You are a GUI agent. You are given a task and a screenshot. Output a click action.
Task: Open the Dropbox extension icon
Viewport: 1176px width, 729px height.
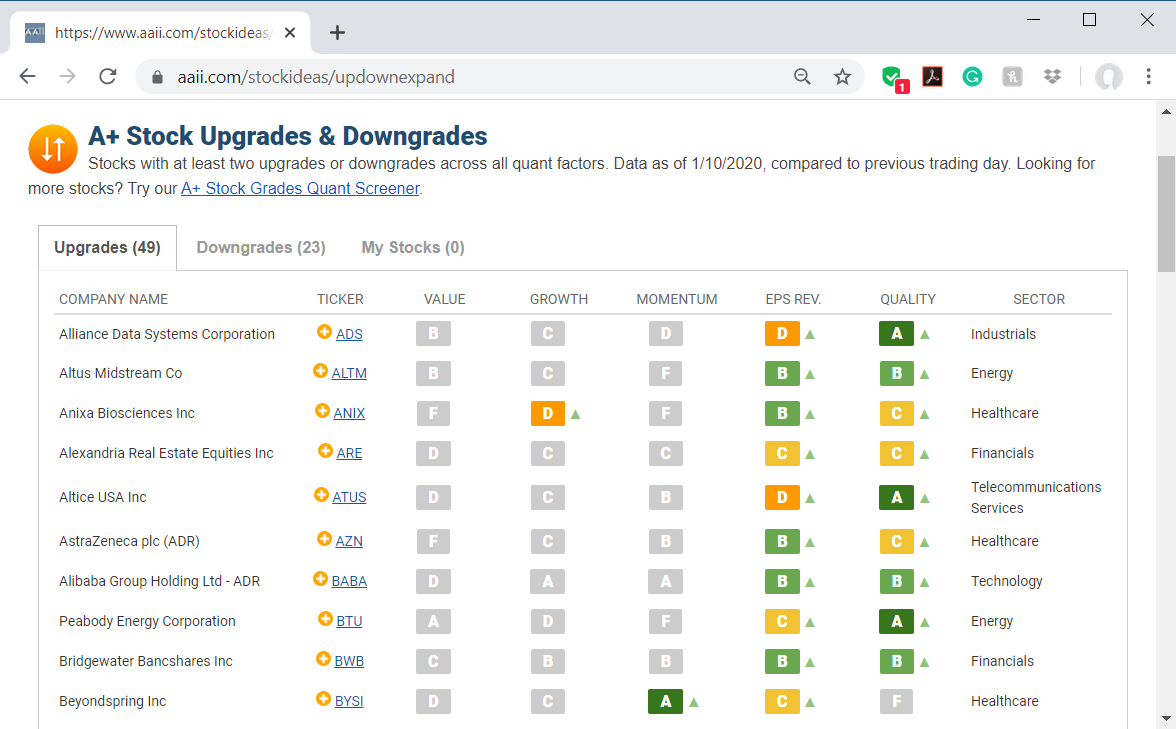[x=1052, y=77]
